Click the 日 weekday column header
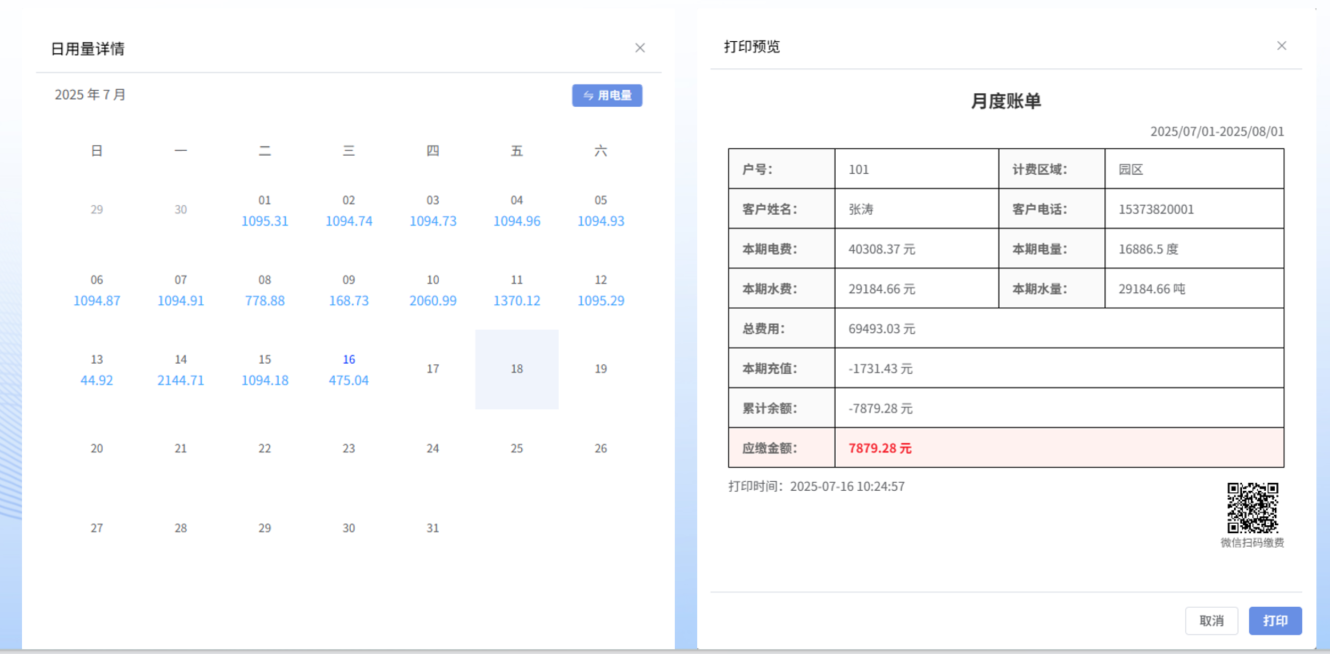1330x654 pixels. (97, 151)
